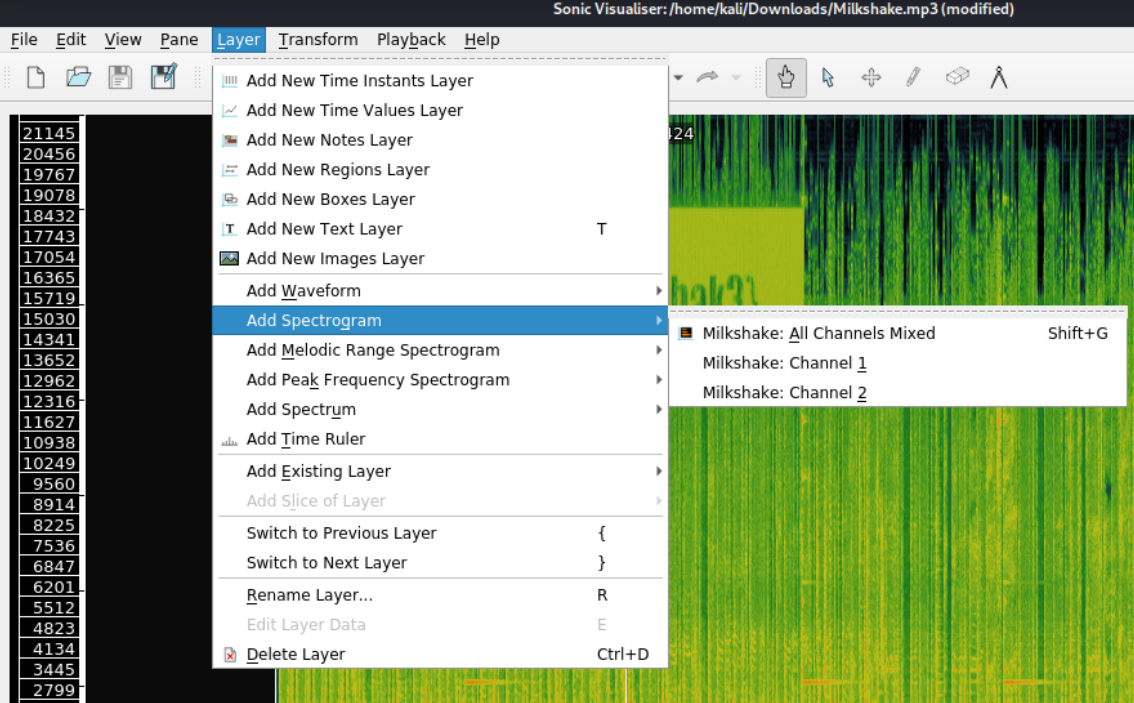Click the New Session icon
This screenshot has height=703, width=1134.
(36, 78)
